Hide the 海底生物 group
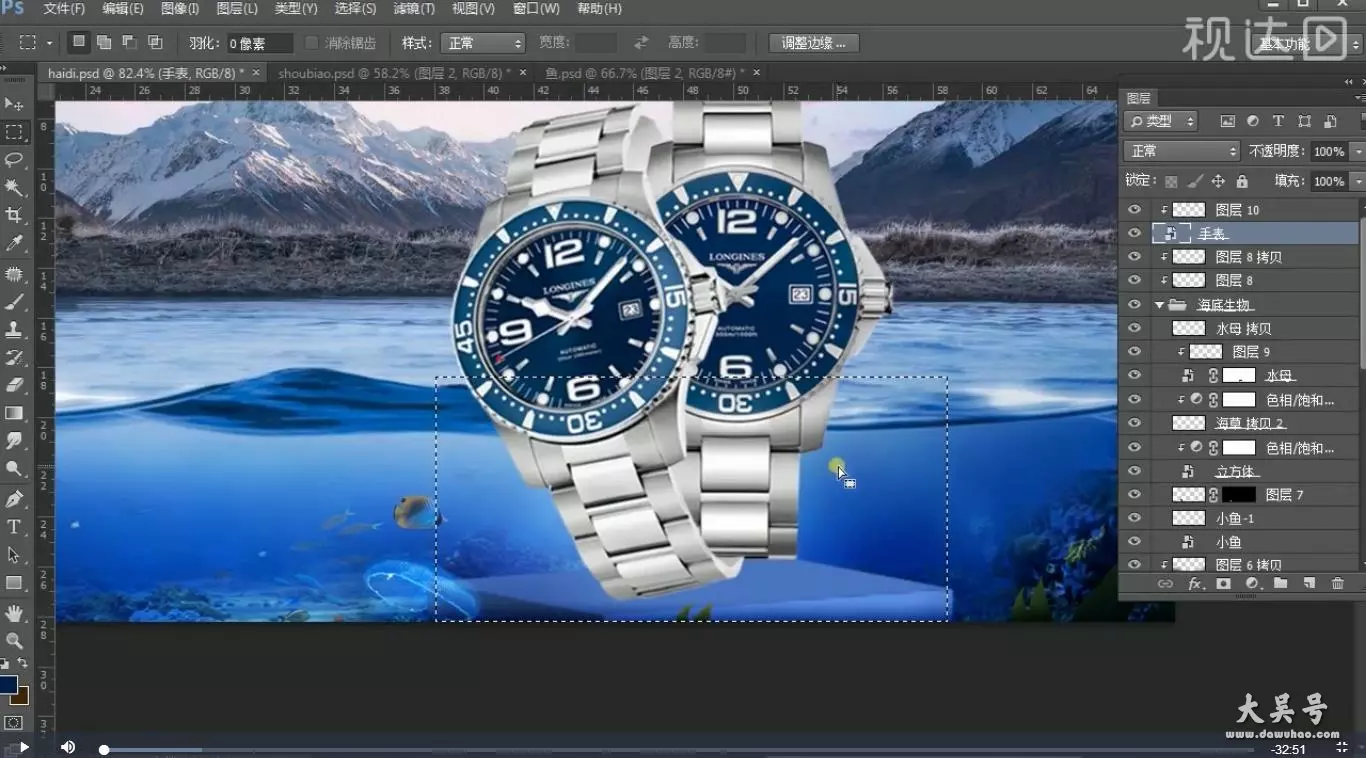This screenshot has height=758, width=1366. click(1134, 304)
